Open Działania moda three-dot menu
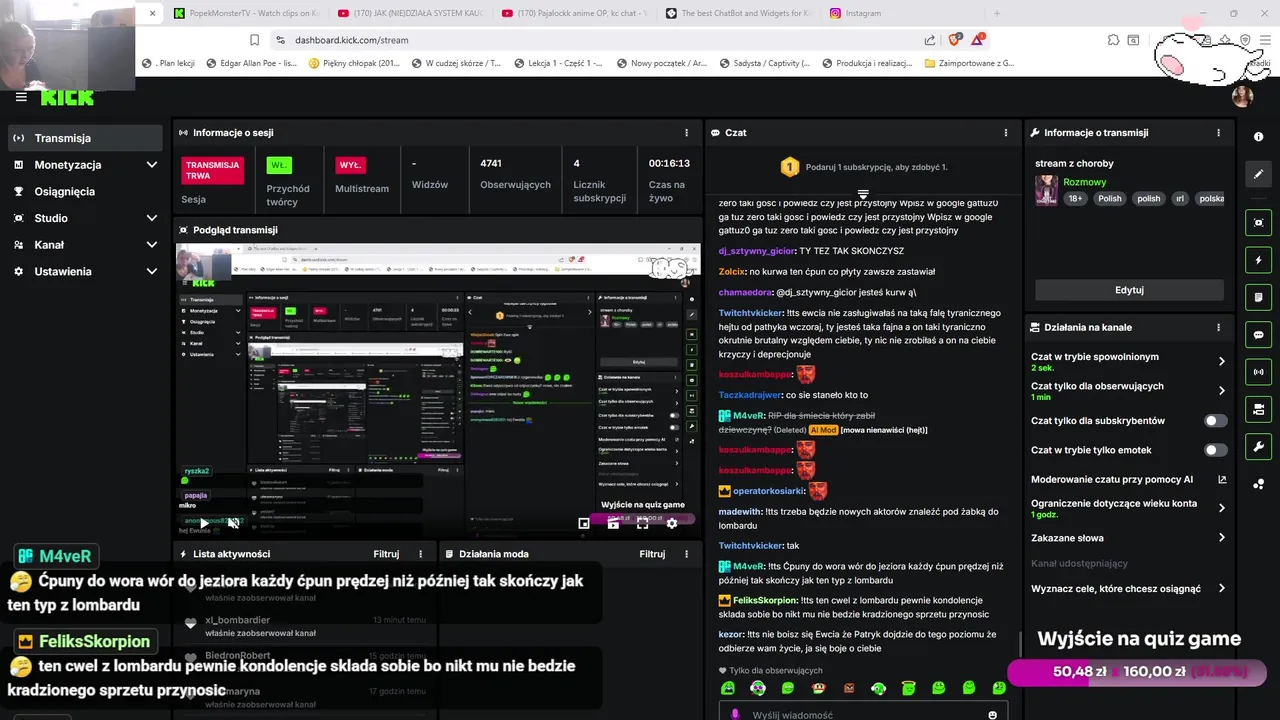This screenshot has width=1280, height=720. (686, 554)
